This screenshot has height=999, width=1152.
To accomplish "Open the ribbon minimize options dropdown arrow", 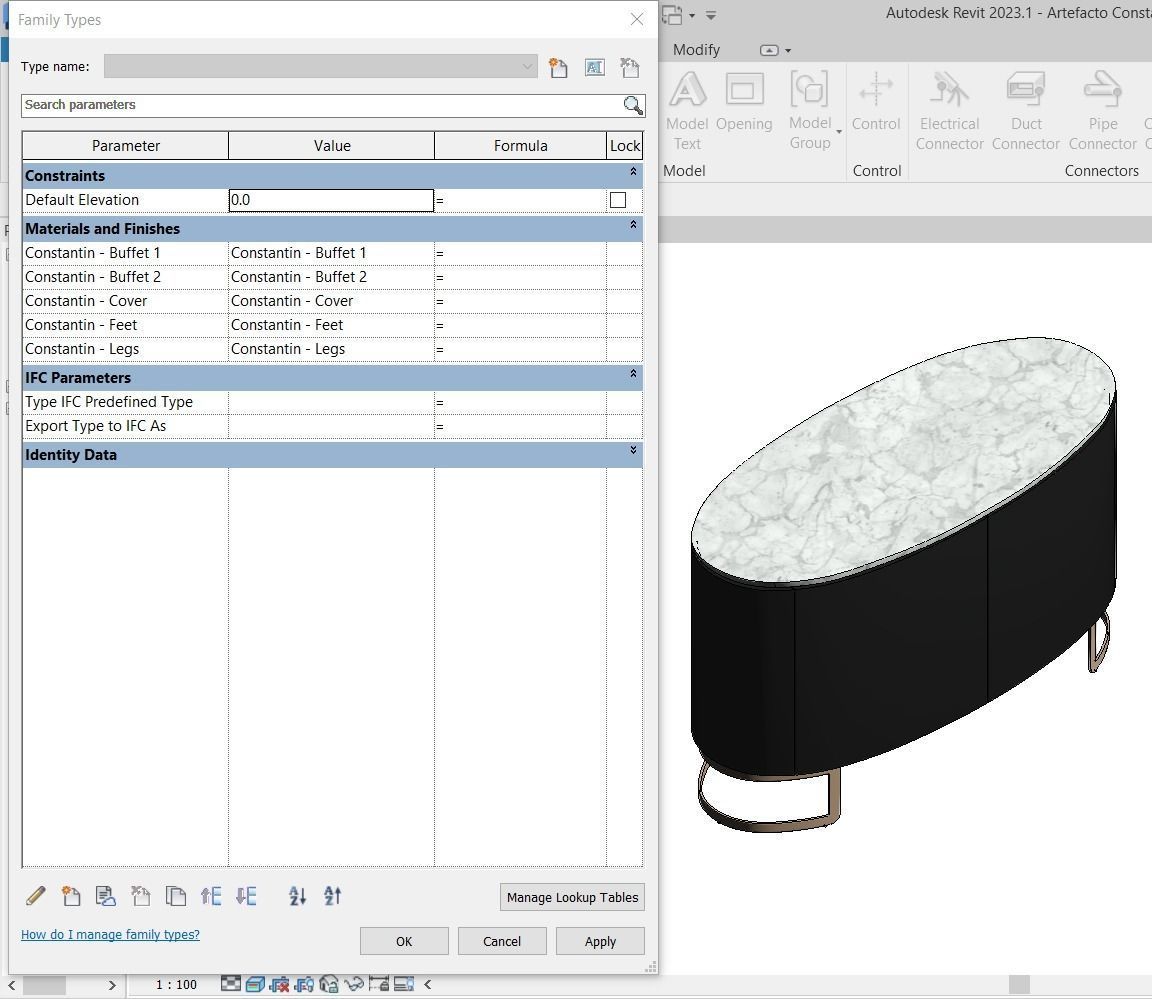I will point(788,51).
